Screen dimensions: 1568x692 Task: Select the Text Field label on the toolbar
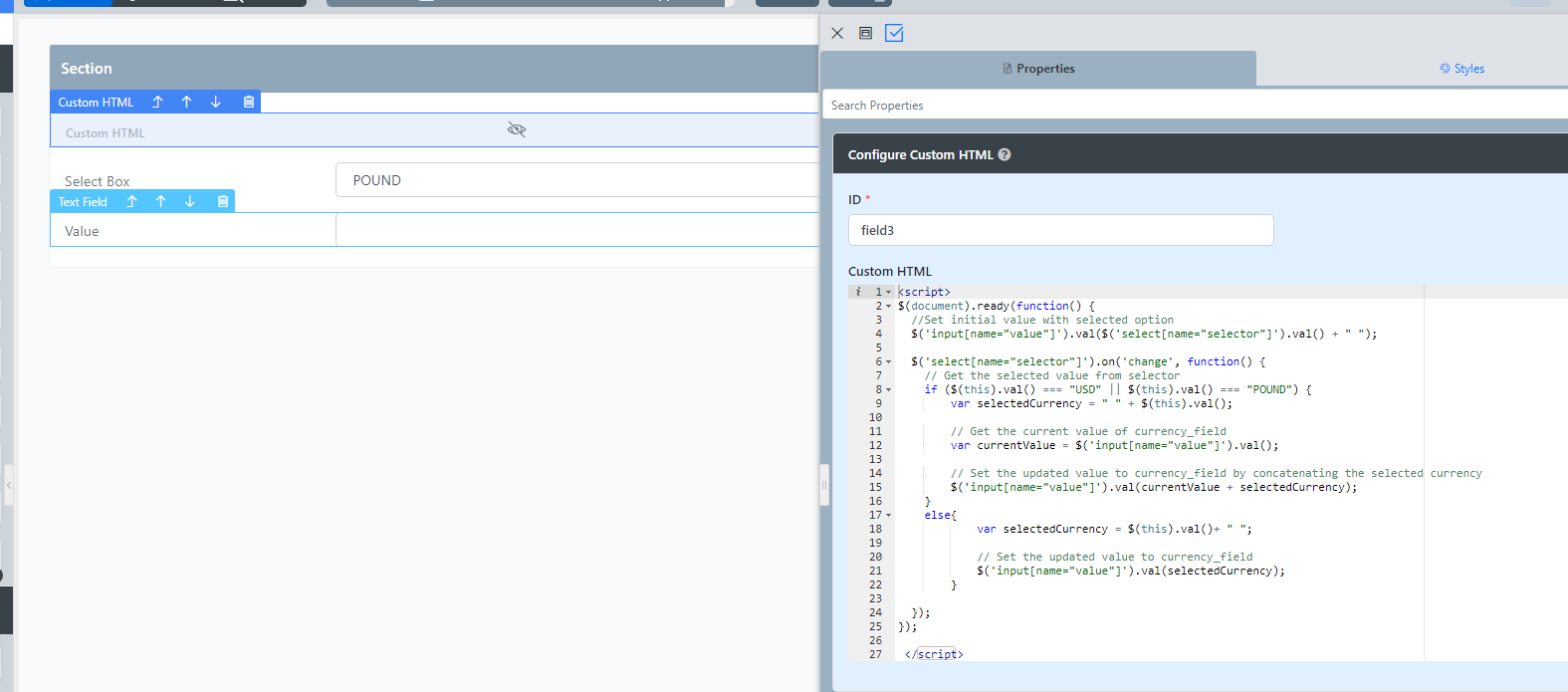(83, 201)
